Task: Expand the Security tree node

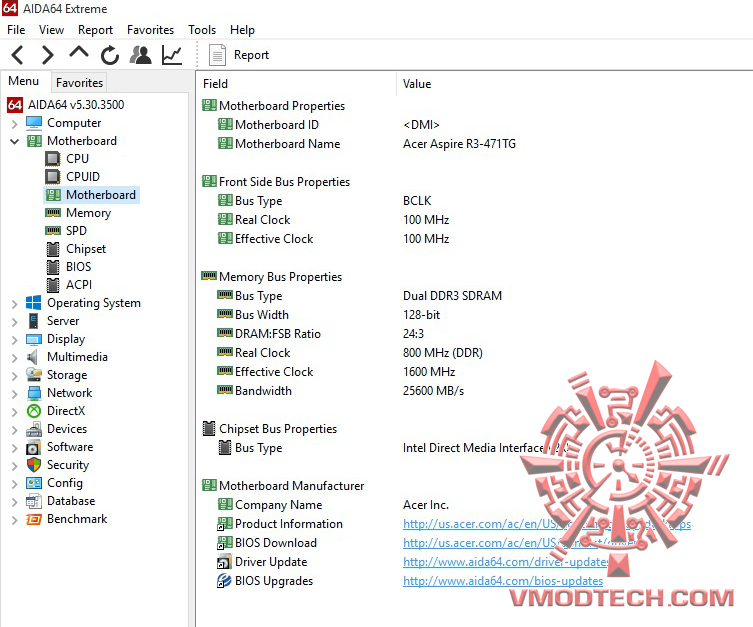Action: pos(14,466)
